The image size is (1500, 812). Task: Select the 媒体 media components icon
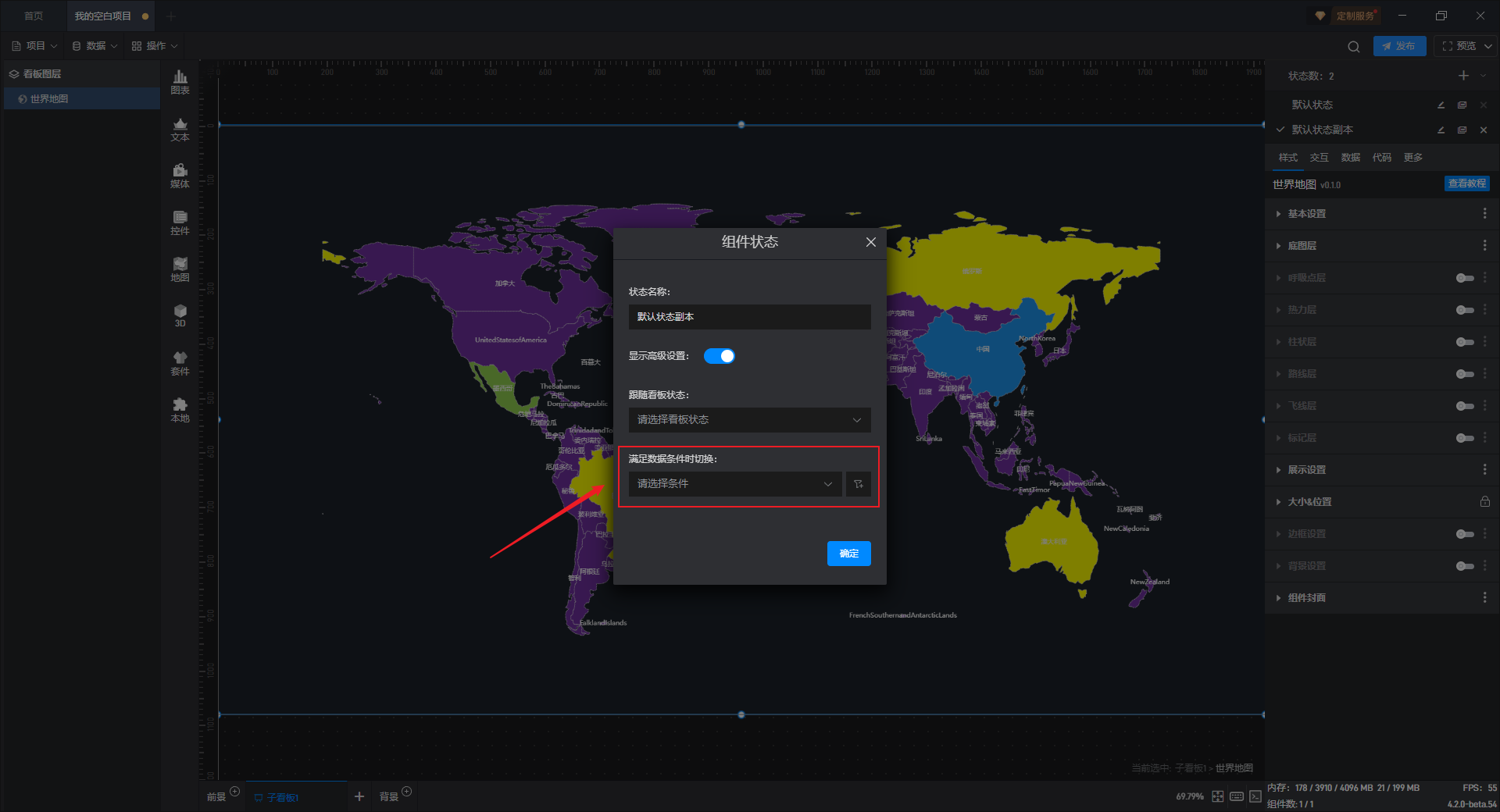tap(180, 175)
